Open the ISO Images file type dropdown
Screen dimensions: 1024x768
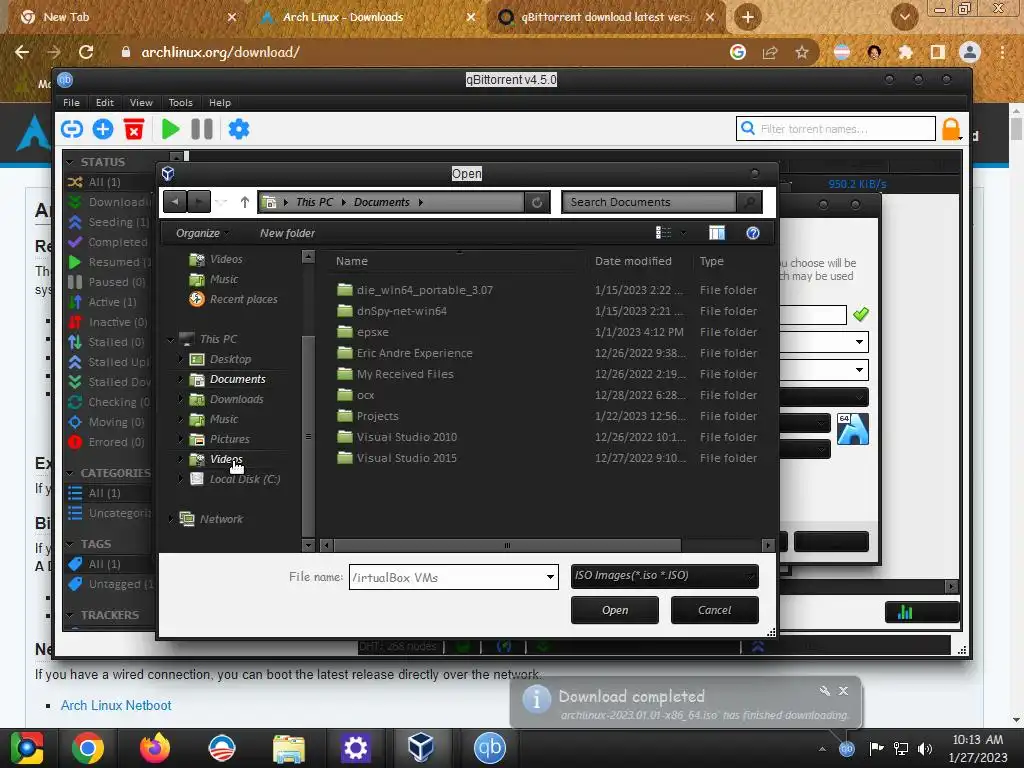(x=665, y=576)
